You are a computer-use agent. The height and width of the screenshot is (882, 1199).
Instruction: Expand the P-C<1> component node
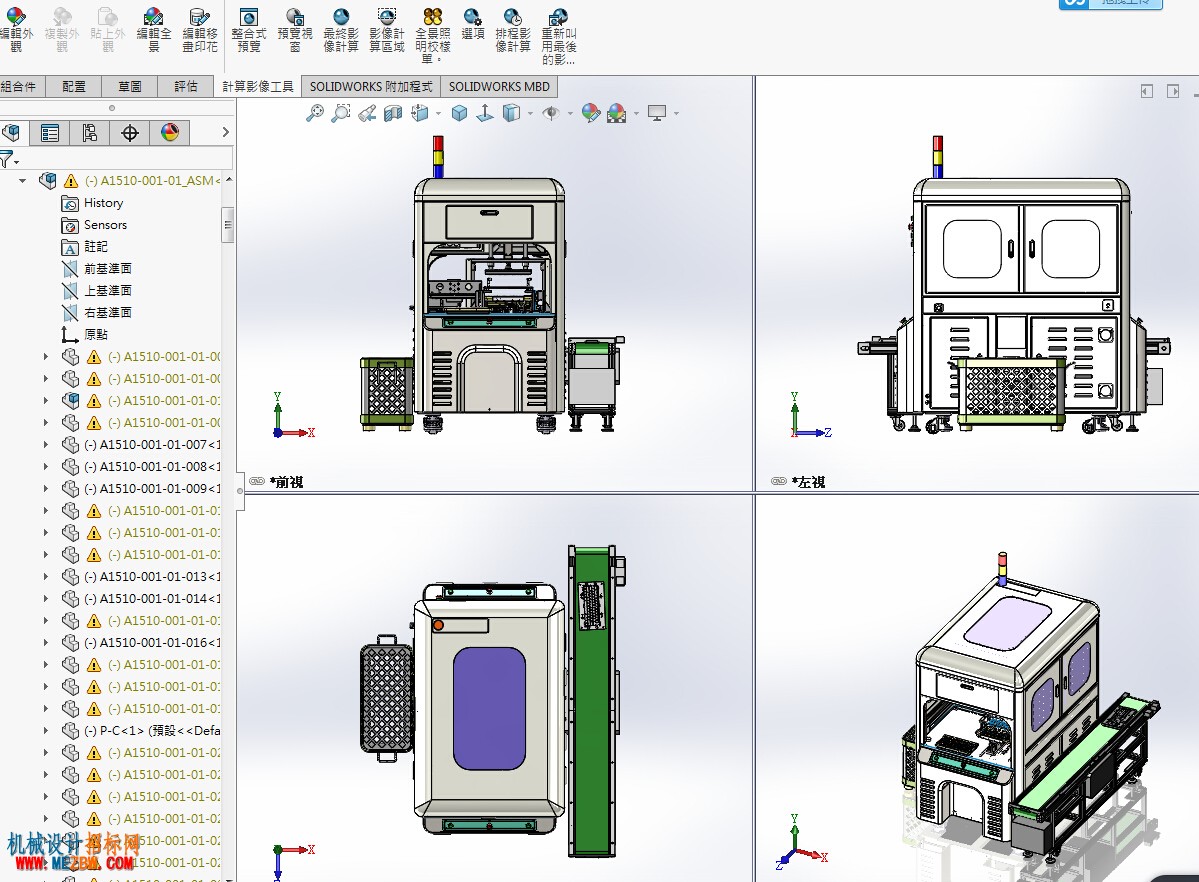click(x=46, y=731)
